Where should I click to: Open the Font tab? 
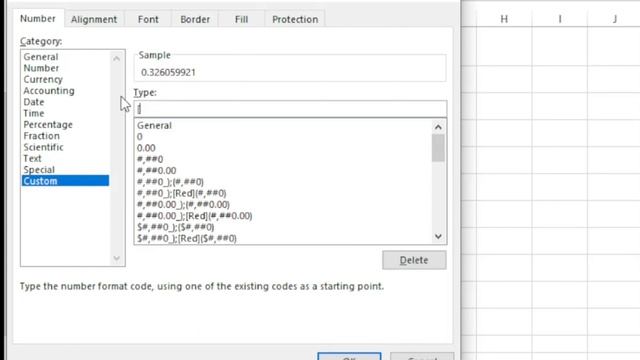point(148,19)
